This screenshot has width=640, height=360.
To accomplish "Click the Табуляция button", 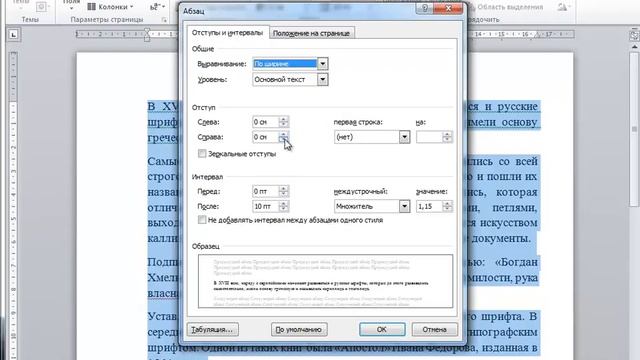I will (x=213, y=329).
